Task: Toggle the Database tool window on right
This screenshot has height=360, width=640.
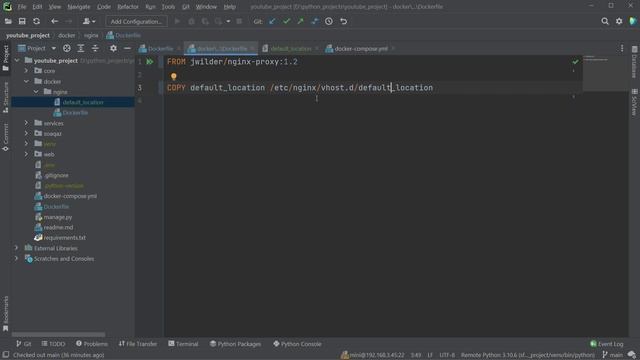Action: [634, 62]
